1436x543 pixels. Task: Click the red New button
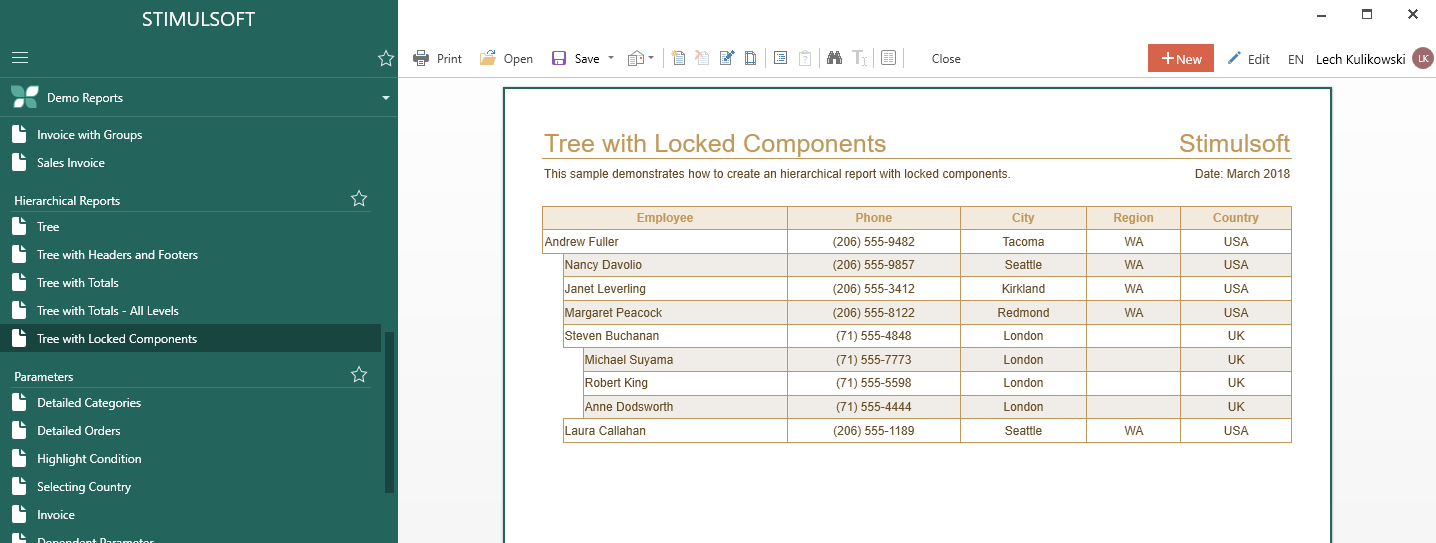1181,58
